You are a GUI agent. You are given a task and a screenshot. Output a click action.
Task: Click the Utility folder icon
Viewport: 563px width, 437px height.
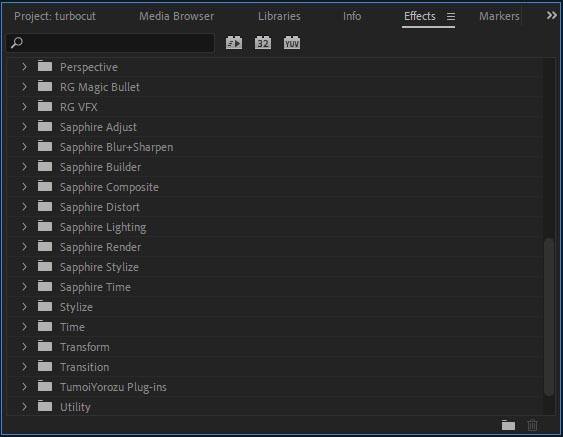point(45,406)
